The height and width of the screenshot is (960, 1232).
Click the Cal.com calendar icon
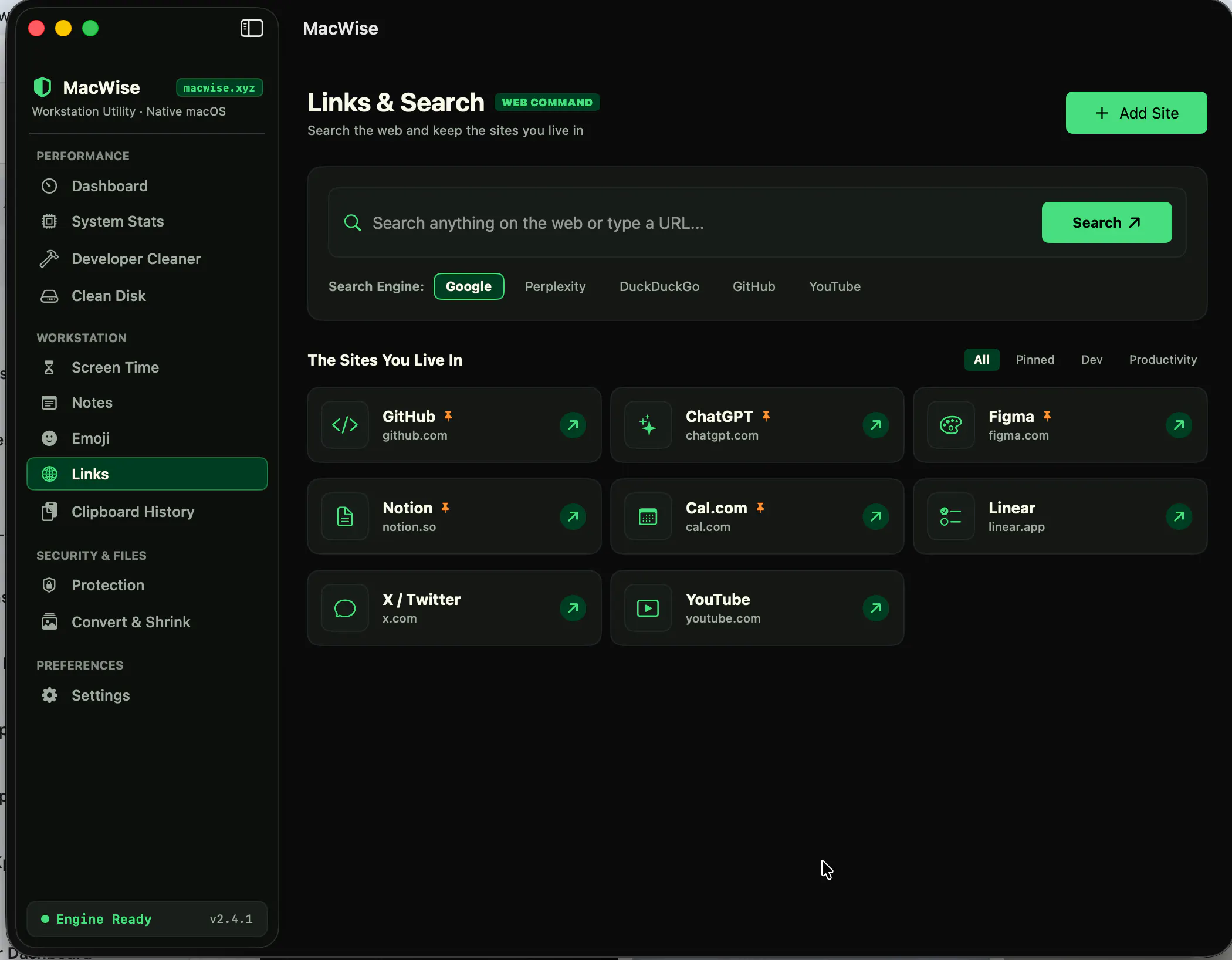click(648, 516)
